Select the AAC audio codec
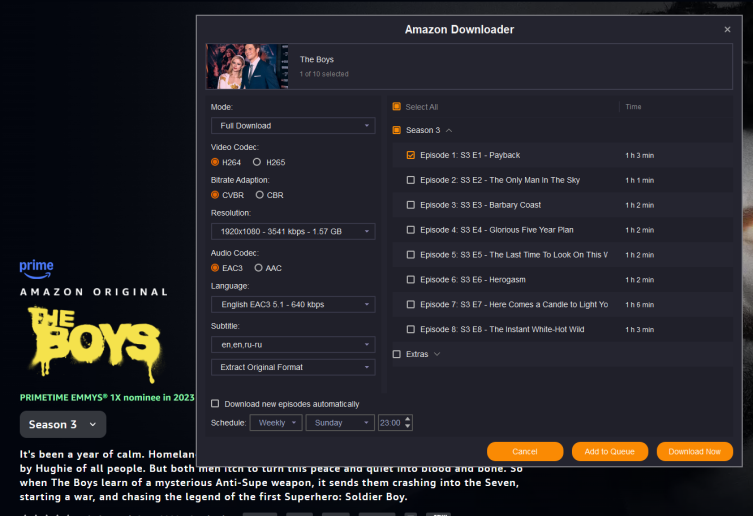The image size is (753, 516). click(258, 268)
